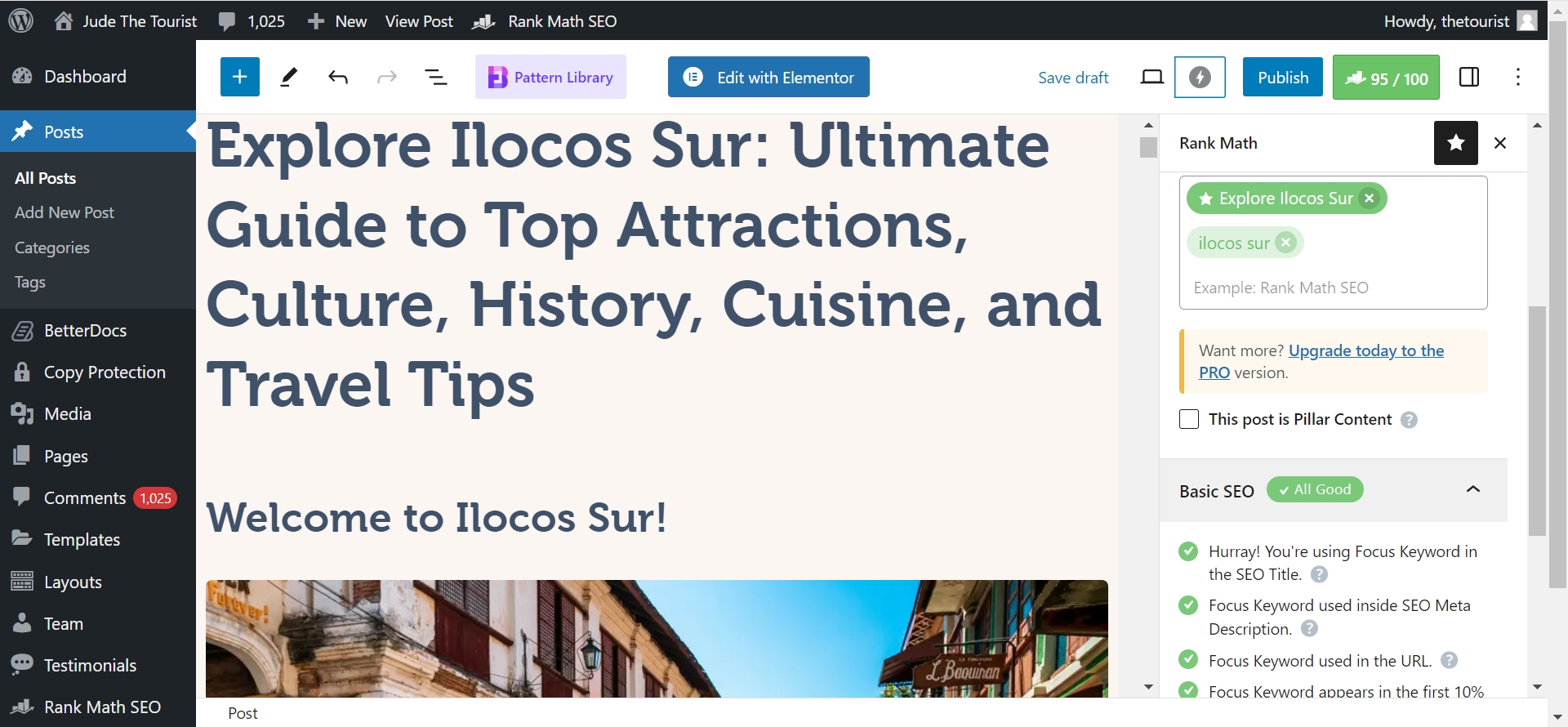
Task: Open the Media library menu
Action: 98,413
